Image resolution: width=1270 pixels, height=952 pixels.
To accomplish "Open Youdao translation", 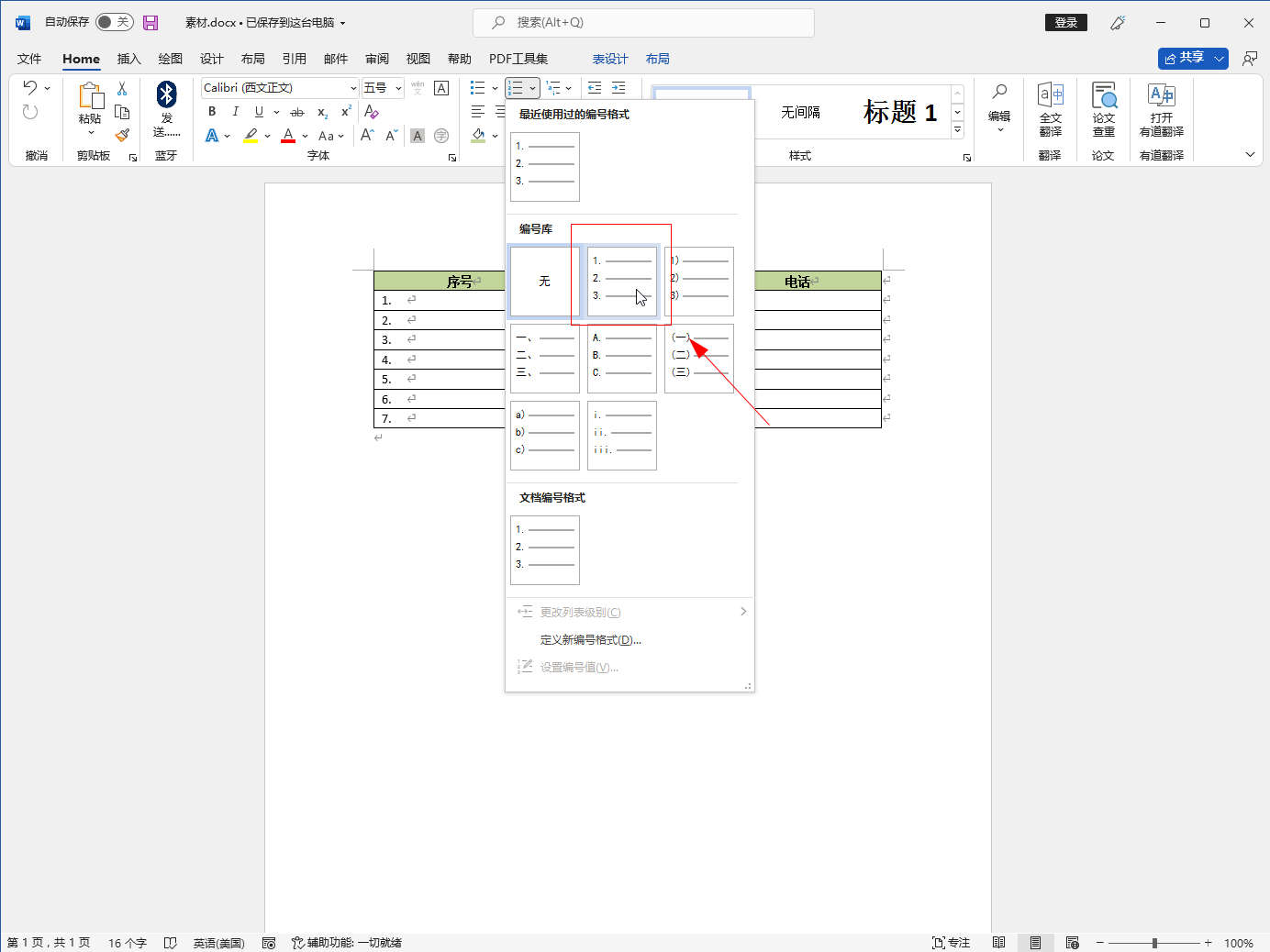I will (x=1161, y=109).
